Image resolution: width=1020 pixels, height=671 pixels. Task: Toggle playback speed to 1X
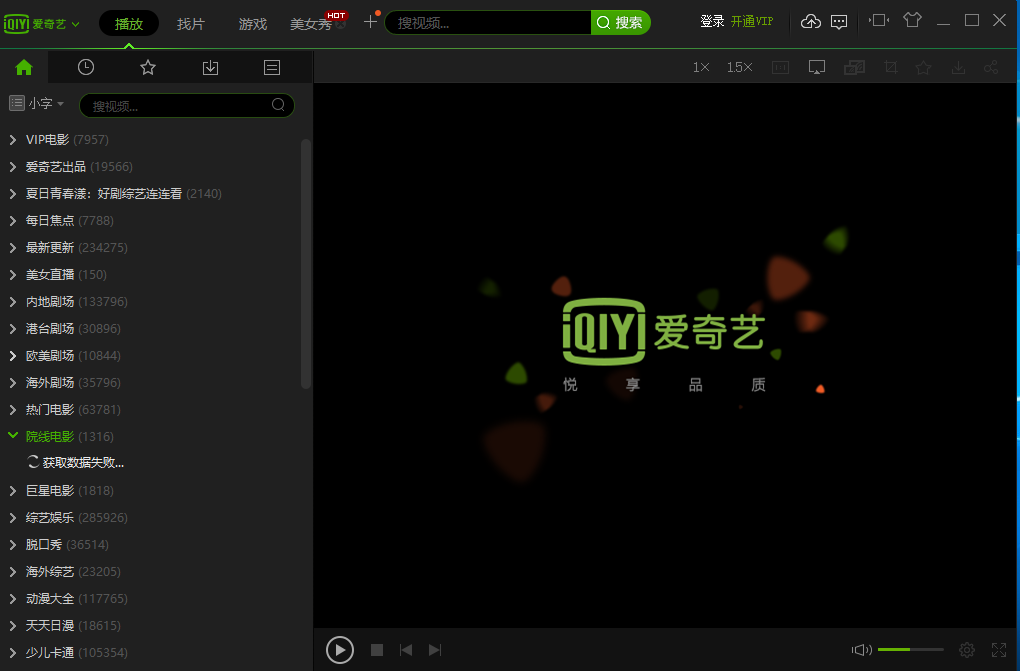(x=700, y=66)
